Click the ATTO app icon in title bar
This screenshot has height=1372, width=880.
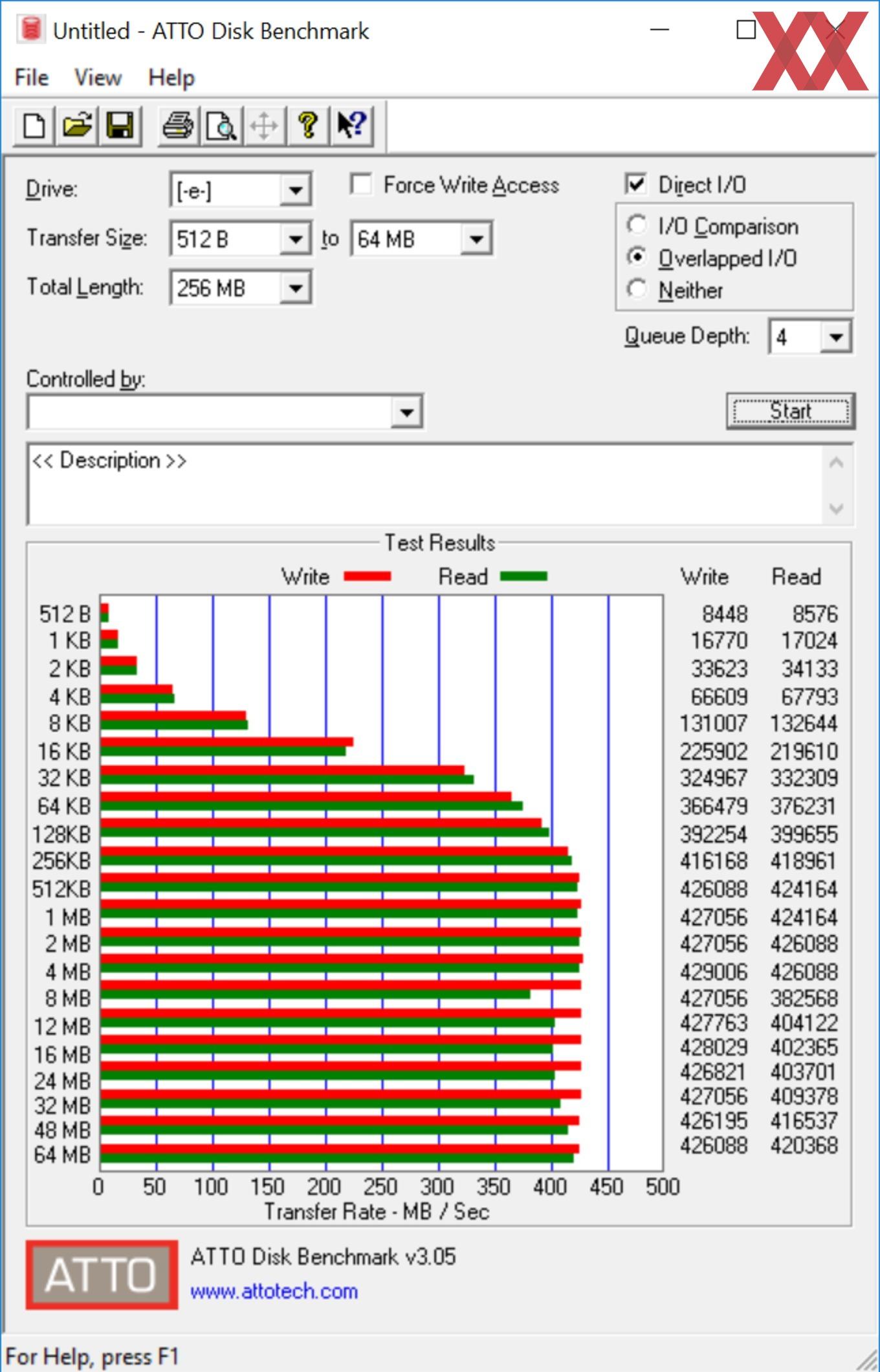click(x=30, y=30)
